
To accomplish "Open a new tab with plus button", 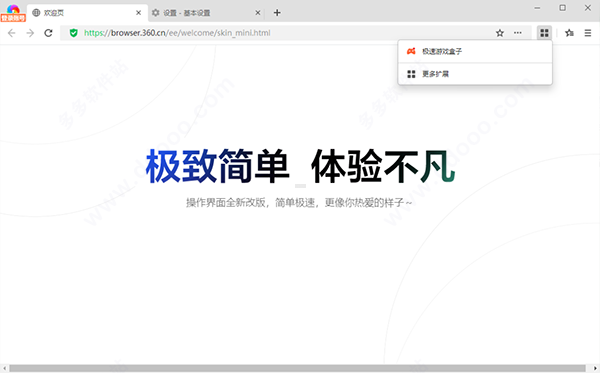I will [x=277, y=13].
